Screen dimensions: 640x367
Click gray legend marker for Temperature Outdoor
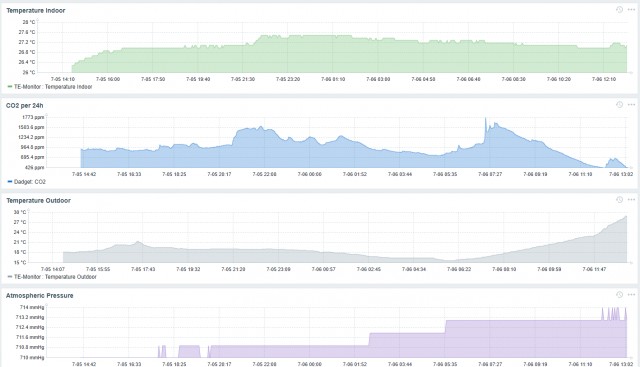coord(10,277)
